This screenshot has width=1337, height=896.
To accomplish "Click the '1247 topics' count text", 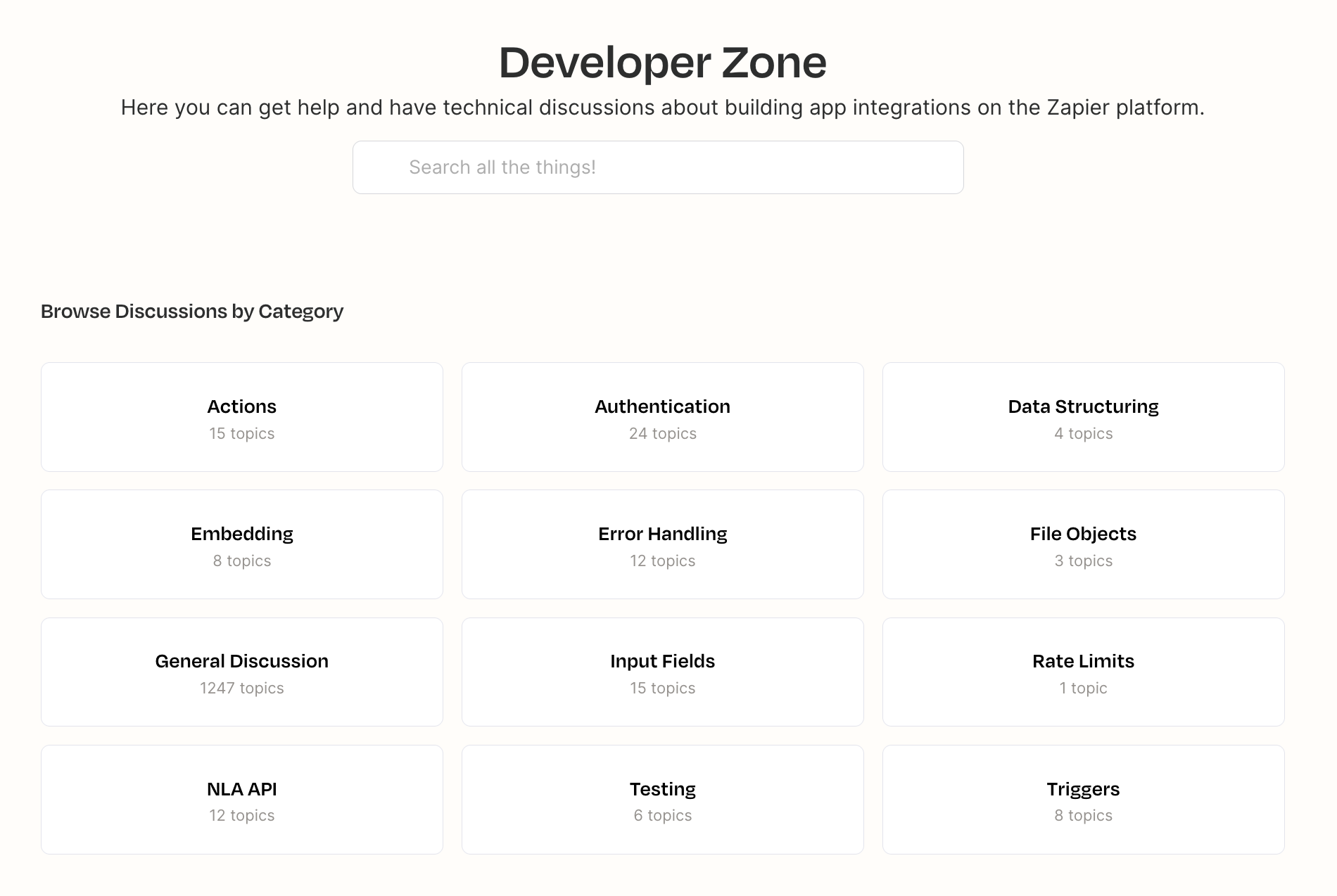I will click(242, 688).
